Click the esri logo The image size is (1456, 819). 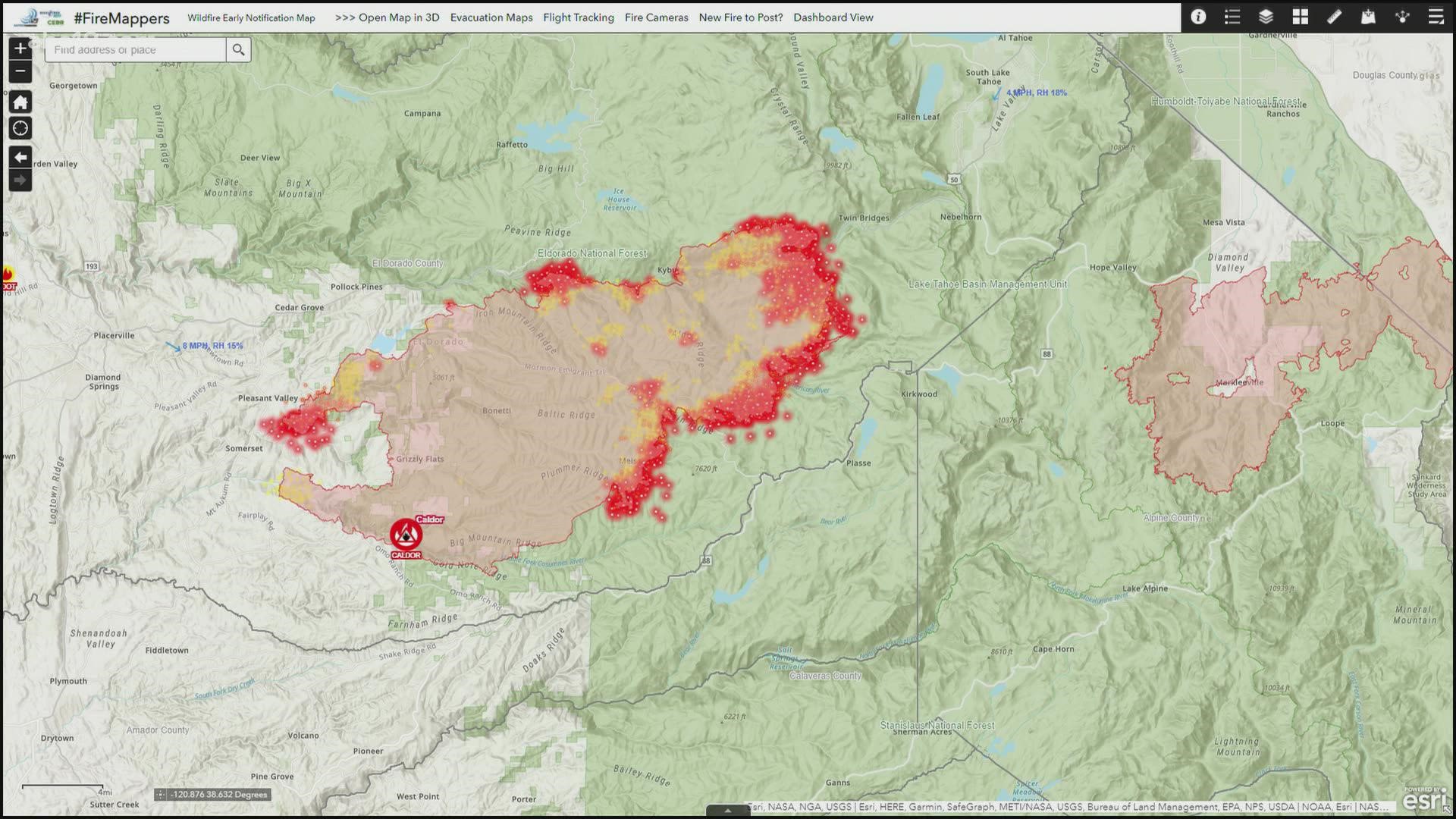pyautogui.click(x=1425, y=799)
